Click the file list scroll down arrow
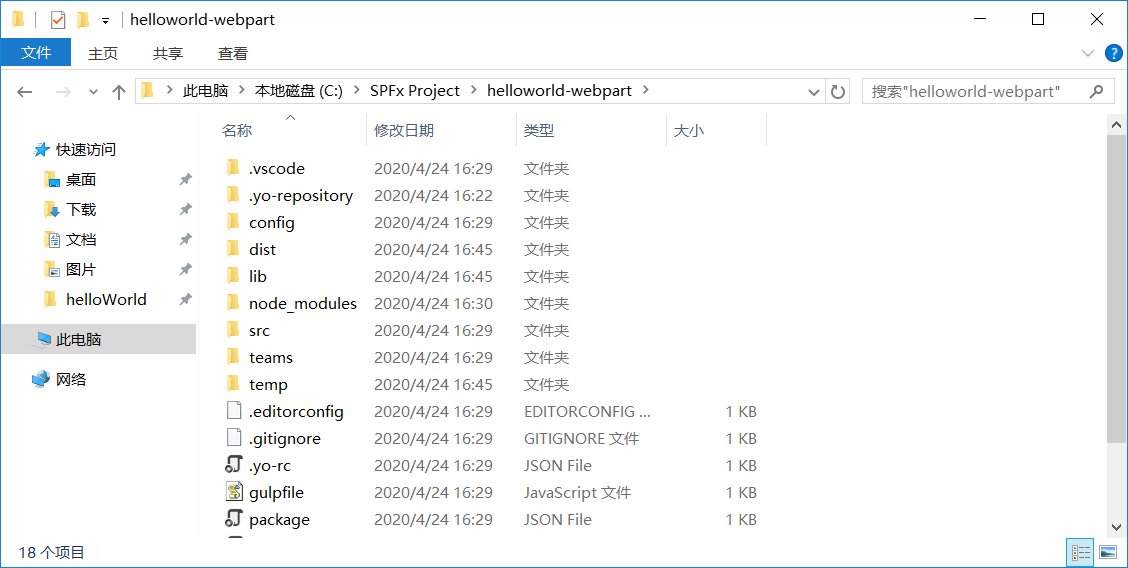Screen dimensions: 1128x568 click(x=1116, y=527)
